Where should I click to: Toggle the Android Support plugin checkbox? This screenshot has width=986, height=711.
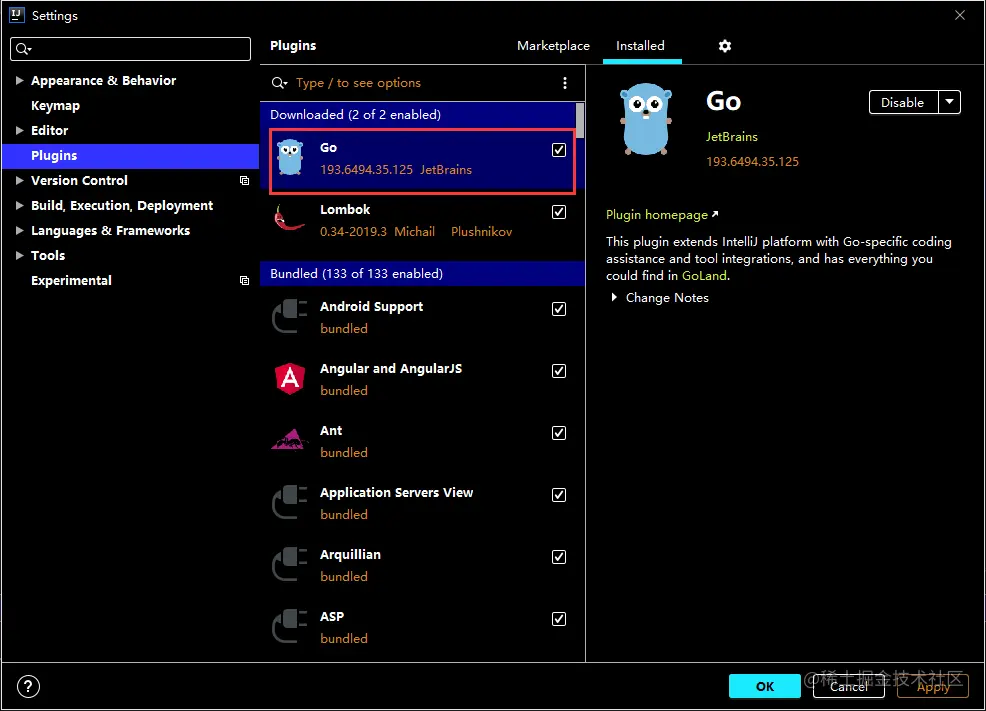558,309
